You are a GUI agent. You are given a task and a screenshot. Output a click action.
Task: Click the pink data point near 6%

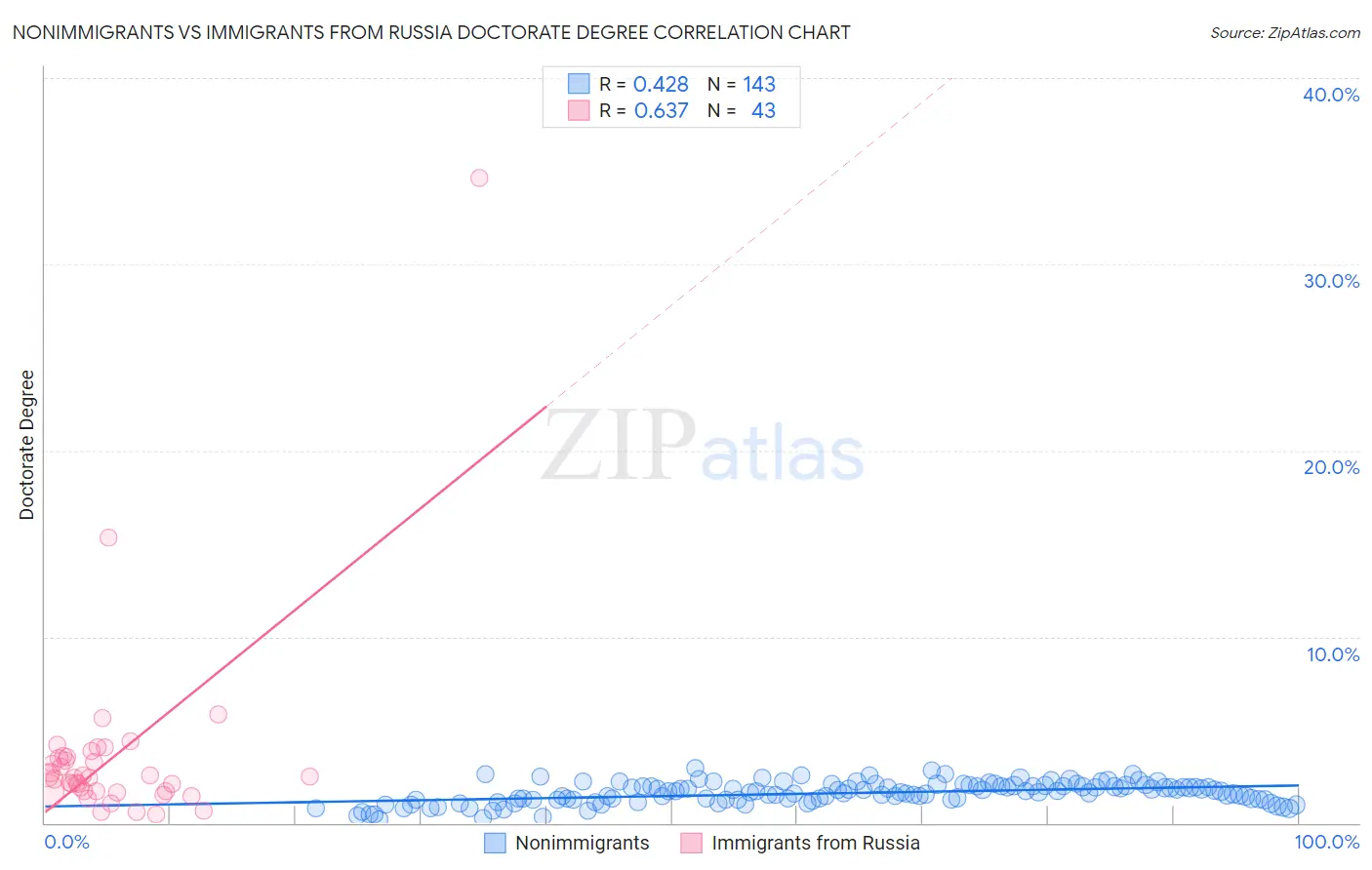tap(219, 714)
